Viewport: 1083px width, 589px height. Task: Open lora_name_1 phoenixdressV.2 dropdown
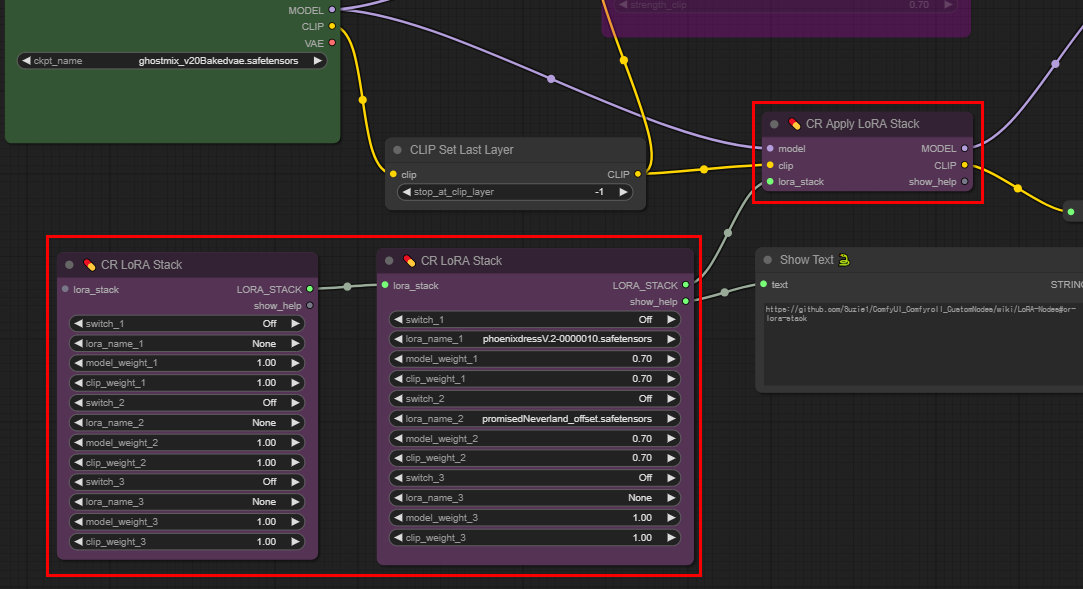click(x=535, y=339)
